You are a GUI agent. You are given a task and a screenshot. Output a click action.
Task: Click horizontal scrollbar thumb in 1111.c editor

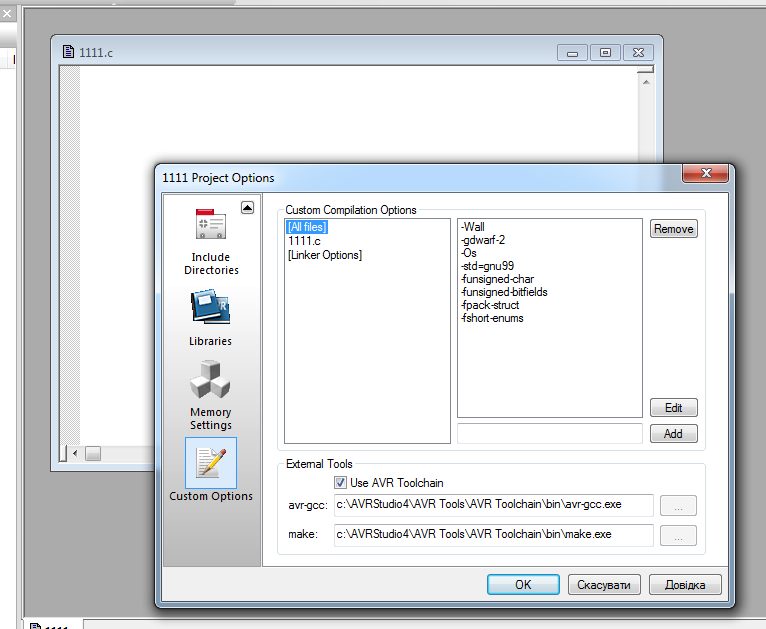tap(93, 454)
